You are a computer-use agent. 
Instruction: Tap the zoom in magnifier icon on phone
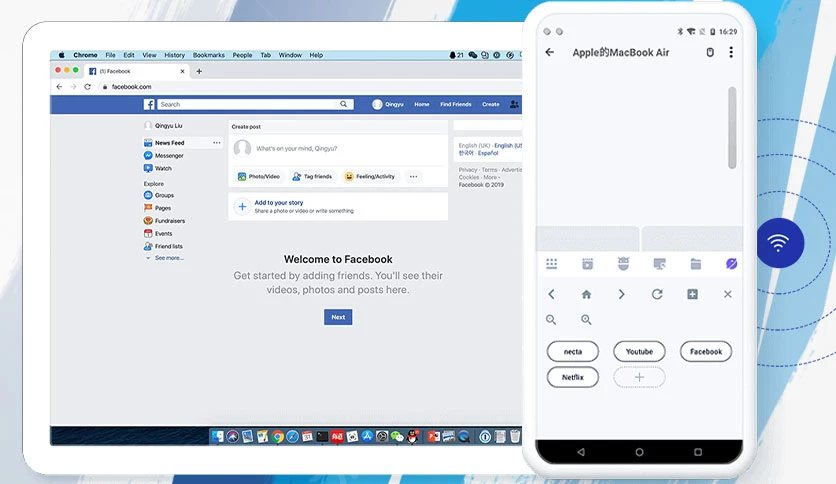click(586, 320)
